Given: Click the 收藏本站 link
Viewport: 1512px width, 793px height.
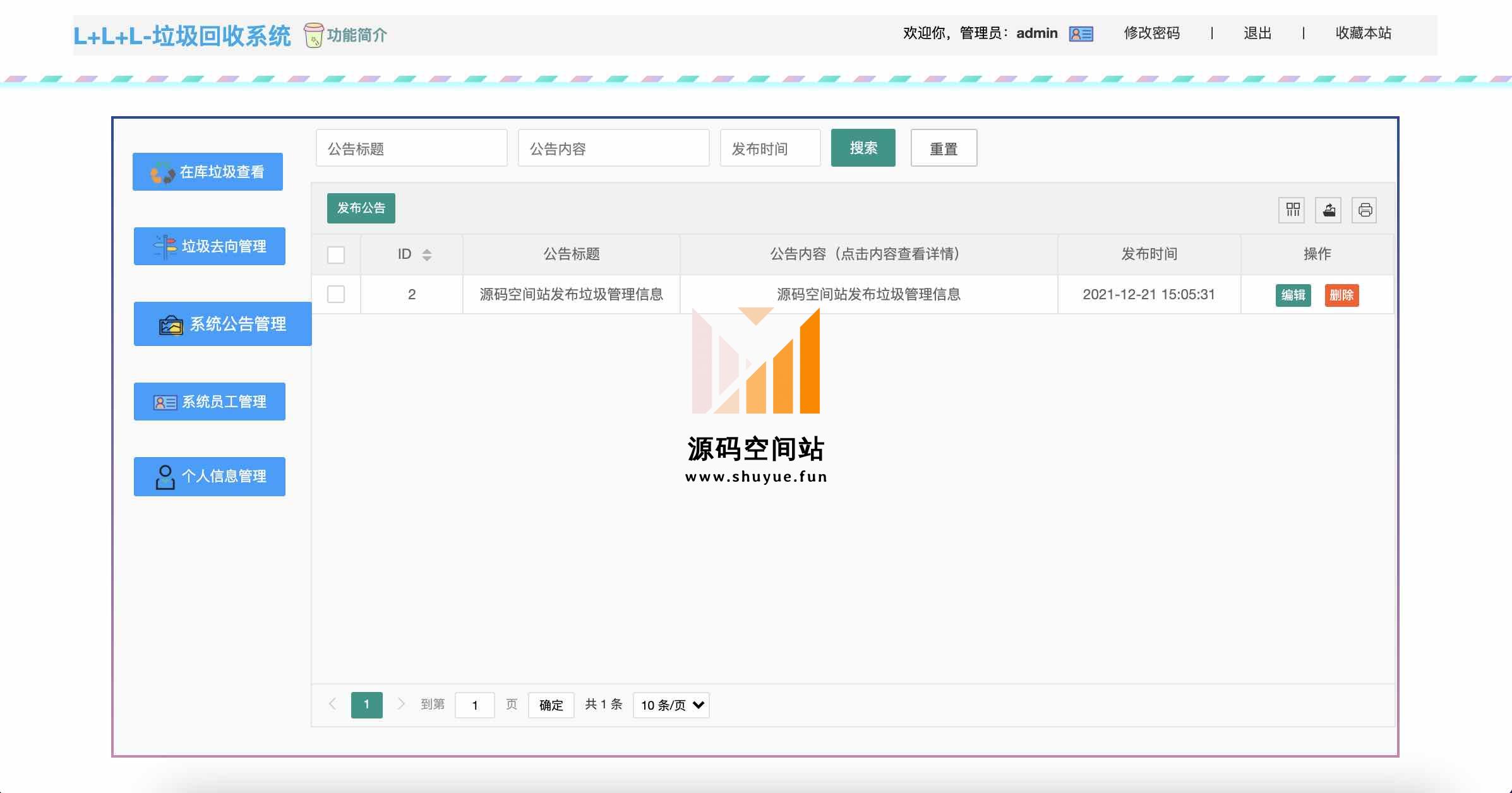Looking at the screenshot, I should pyautogui.click(x=1364, y=33).
